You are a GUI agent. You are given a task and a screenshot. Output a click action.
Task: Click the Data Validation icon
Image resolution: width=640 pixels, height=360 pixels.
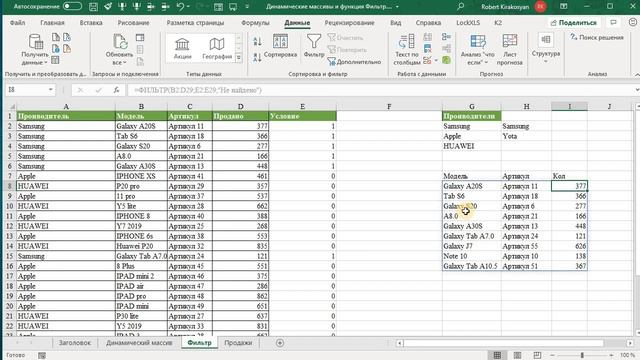427,61
